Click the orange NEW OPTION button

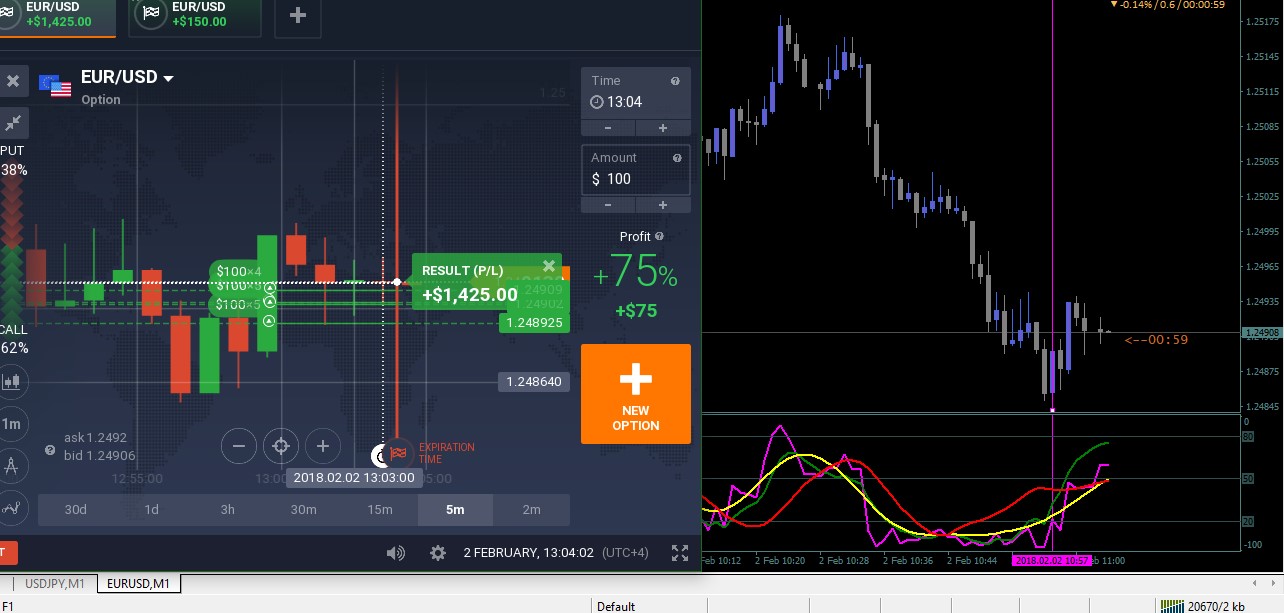[x=635, y=394]
